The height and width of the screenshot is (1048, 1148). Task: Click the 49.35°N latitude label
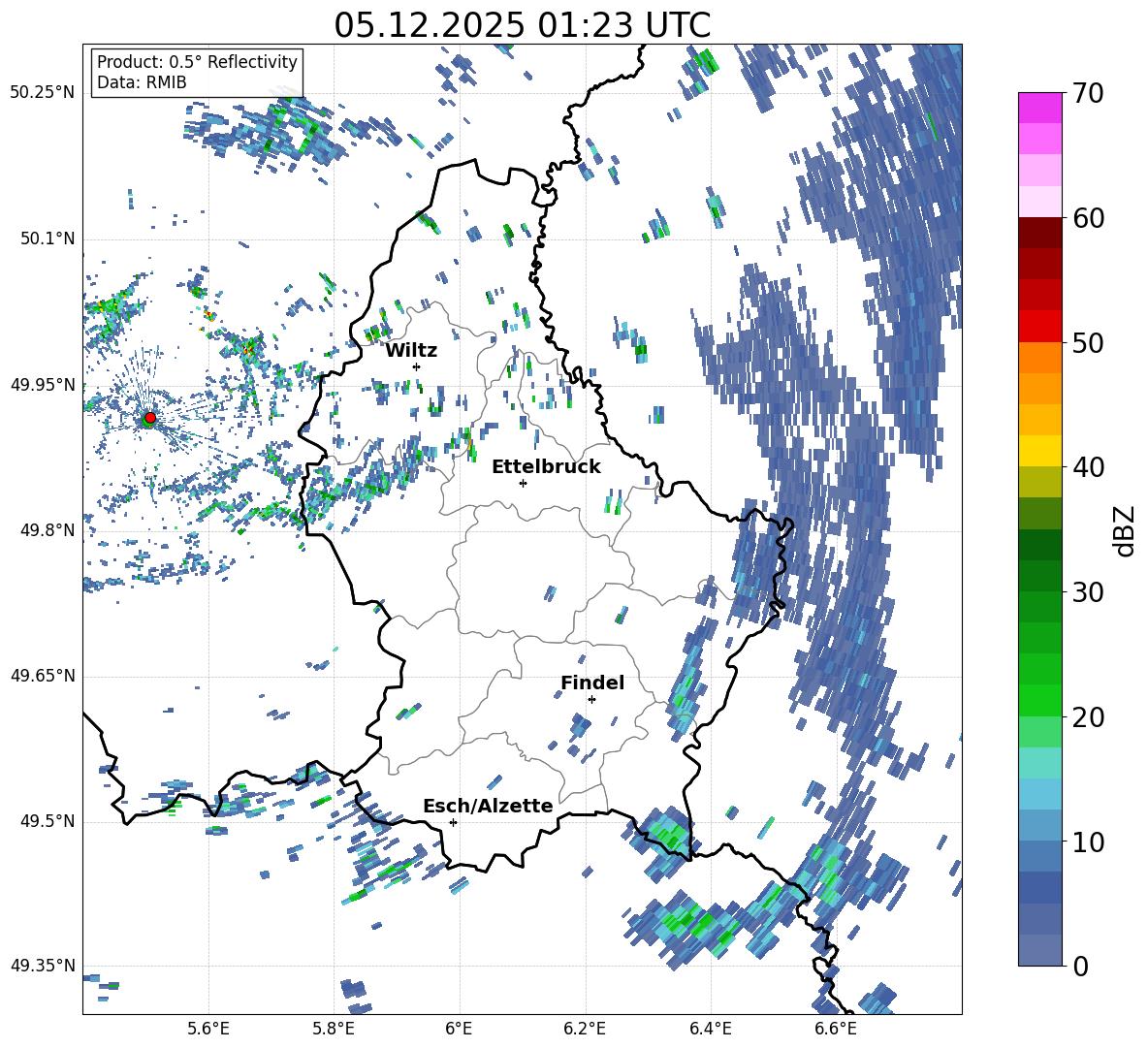(43, 966)
